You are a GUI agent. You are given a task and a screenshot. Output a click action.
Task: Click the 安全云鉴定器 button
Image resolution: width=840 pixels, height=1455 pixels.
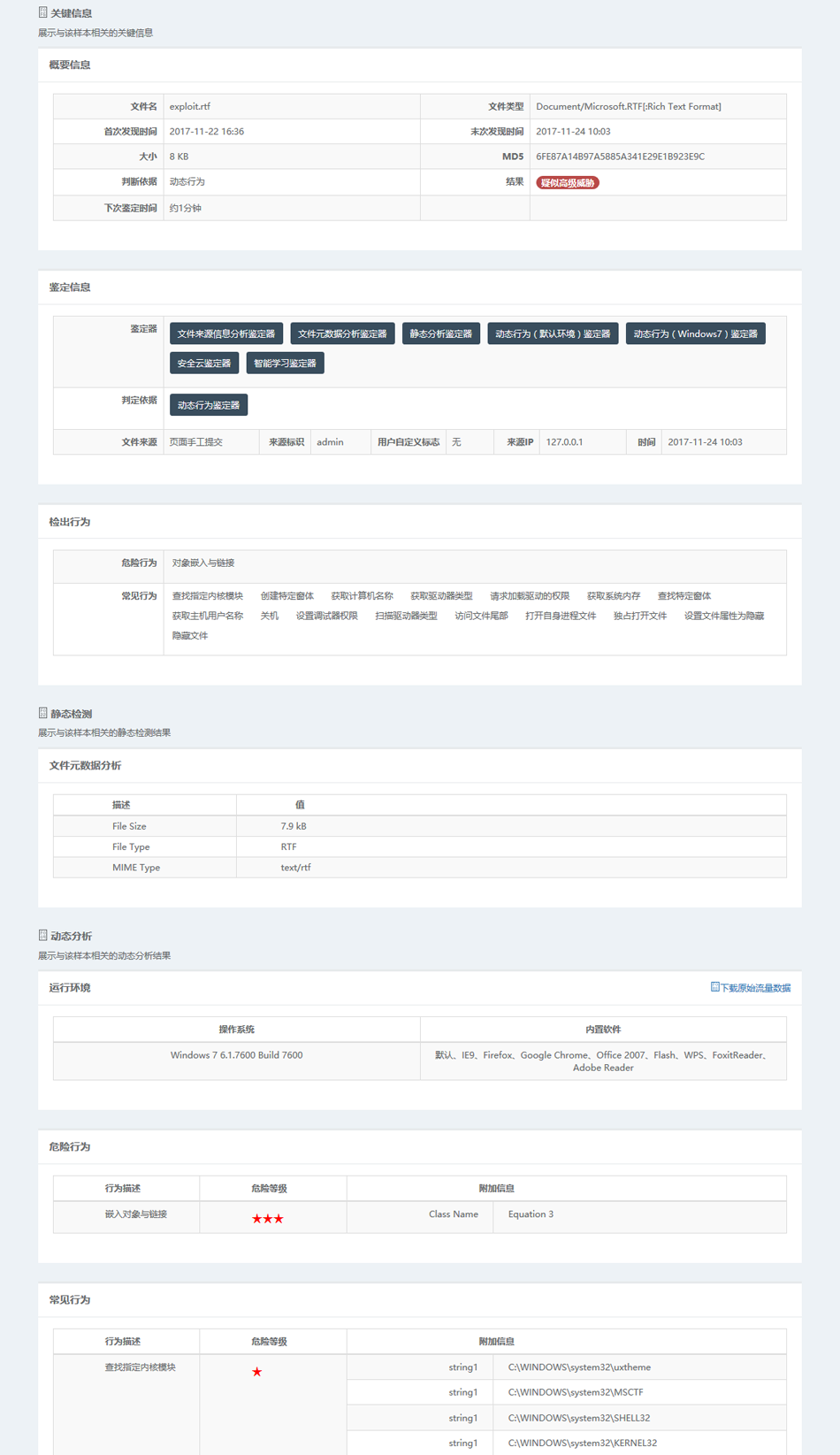click(x=203, y=363)
